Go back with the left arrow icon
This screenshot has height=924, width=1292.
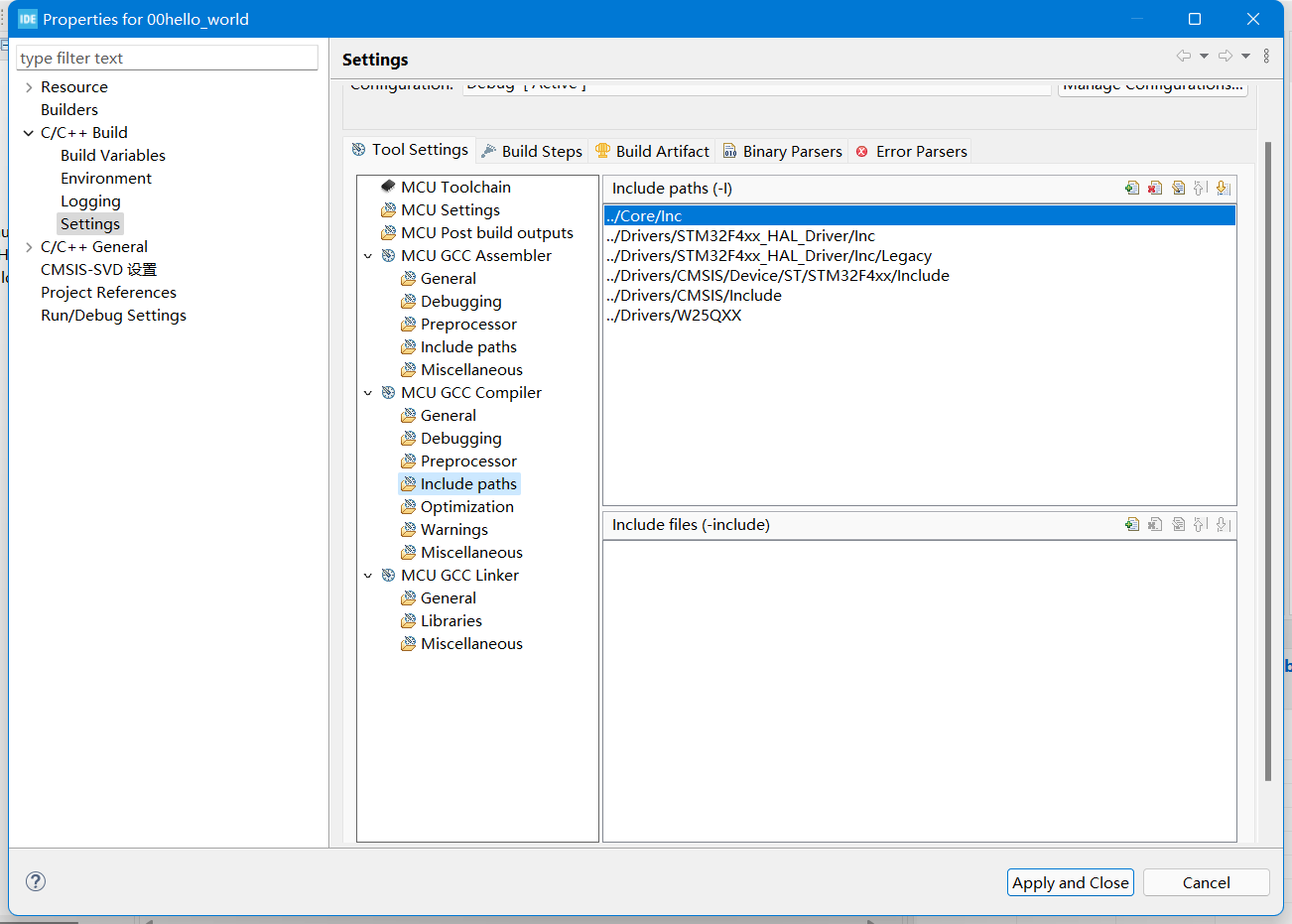1183,56
